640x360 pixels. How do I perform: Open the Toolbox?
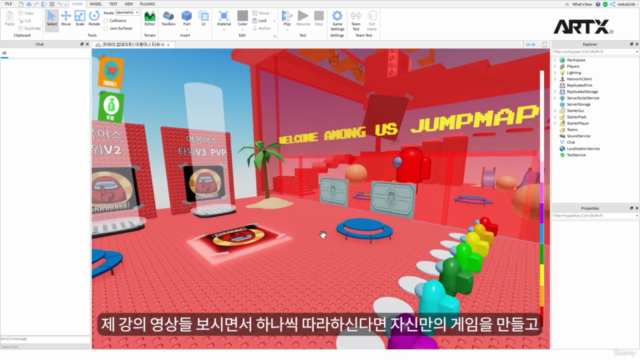click(x=168, y=18)
